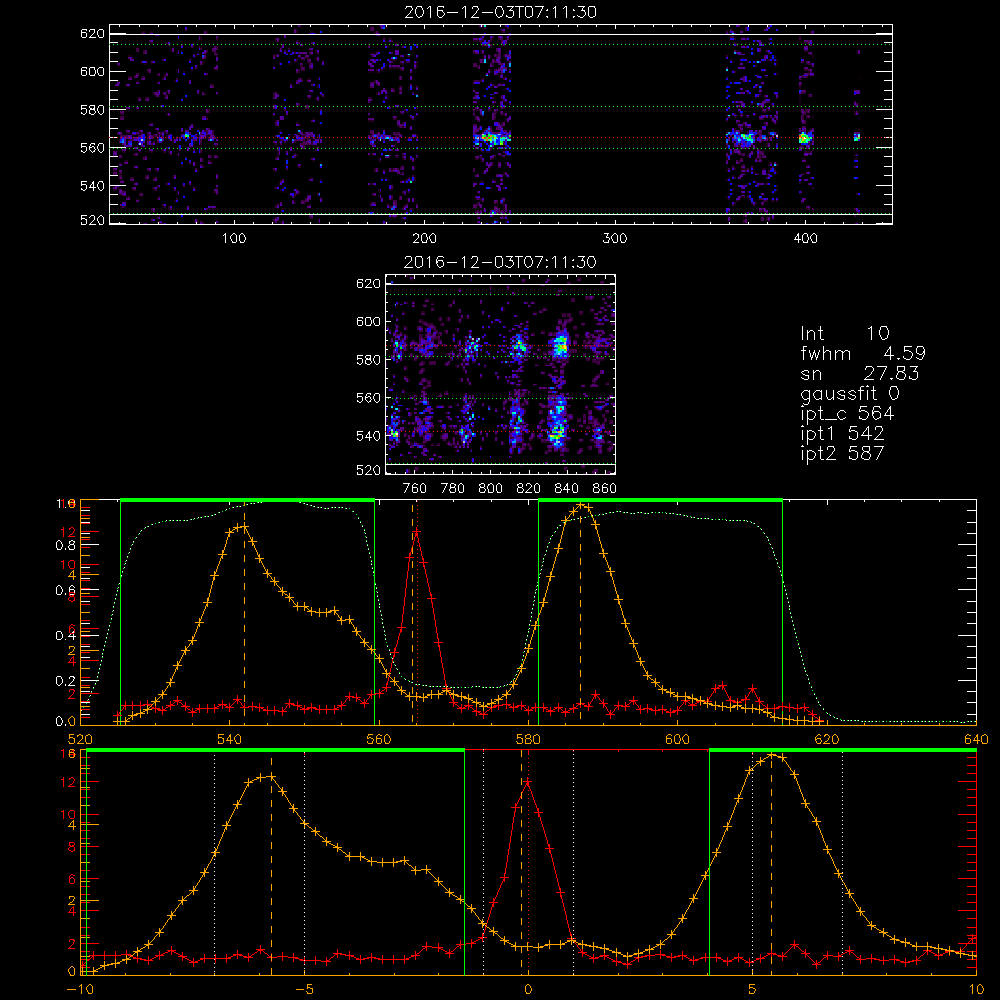Click the 0 x-axis label of bottom plot

click(528, 990)
